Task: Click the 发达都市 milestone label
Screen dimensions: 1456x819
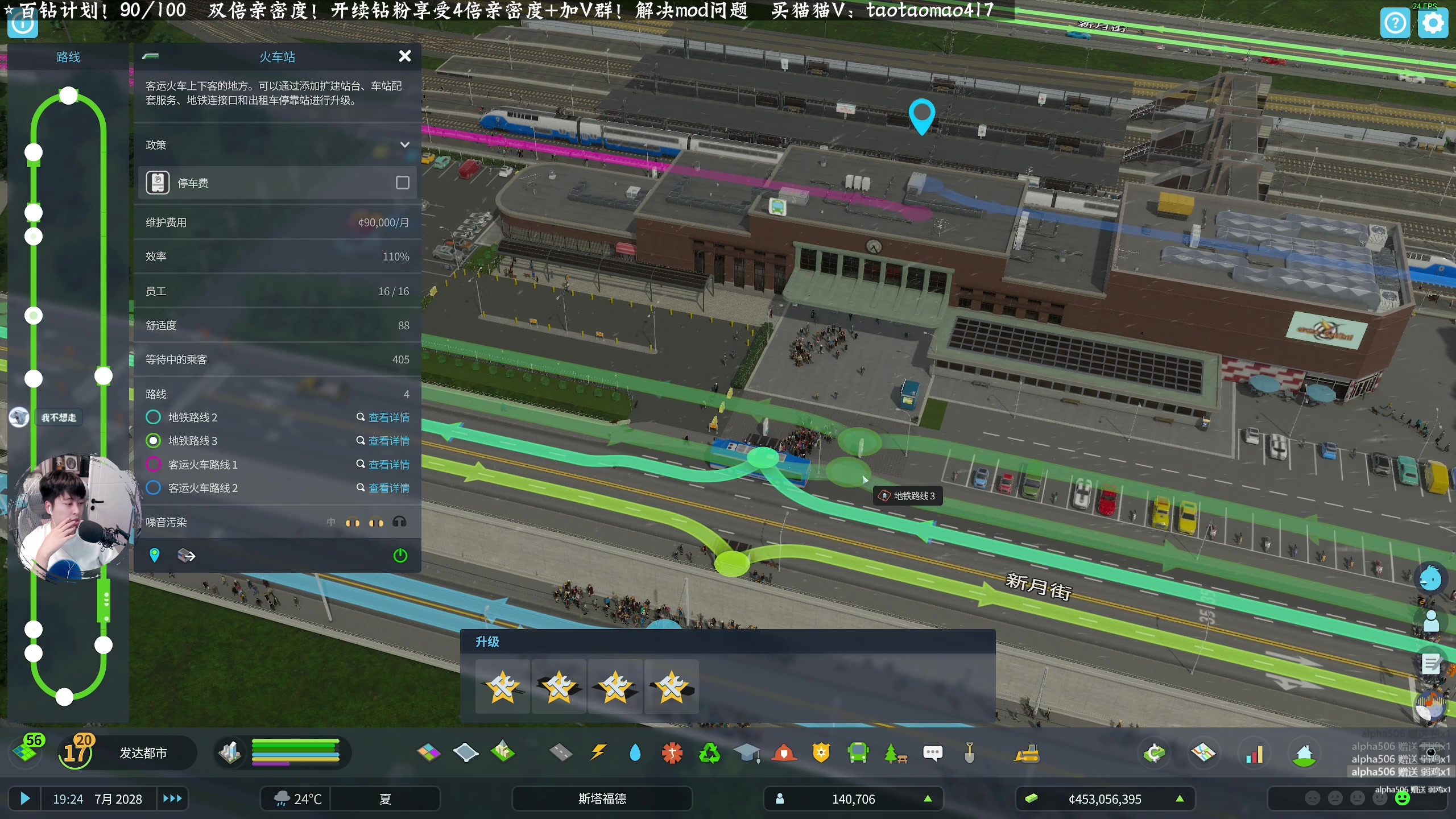Action: pyautogui.click(x=143, y=753)
